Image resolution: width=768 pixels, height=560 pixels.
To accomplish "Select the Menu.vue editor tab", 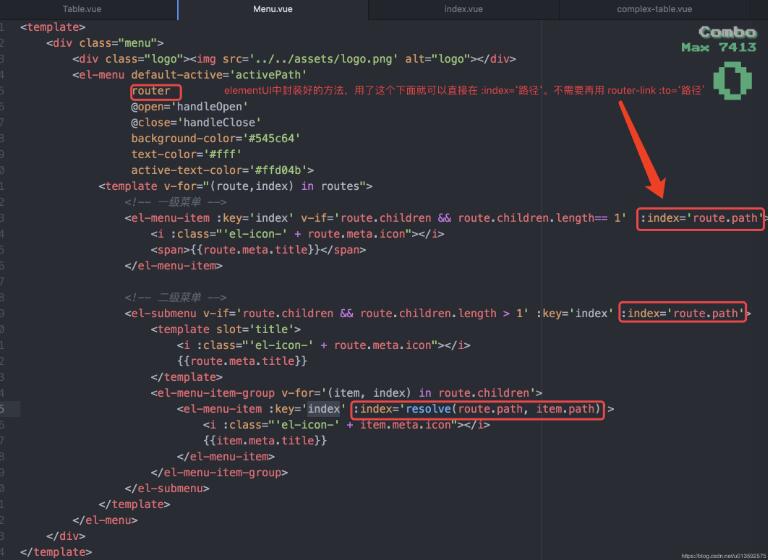I will pyautogui.click(x=273, y=9).
